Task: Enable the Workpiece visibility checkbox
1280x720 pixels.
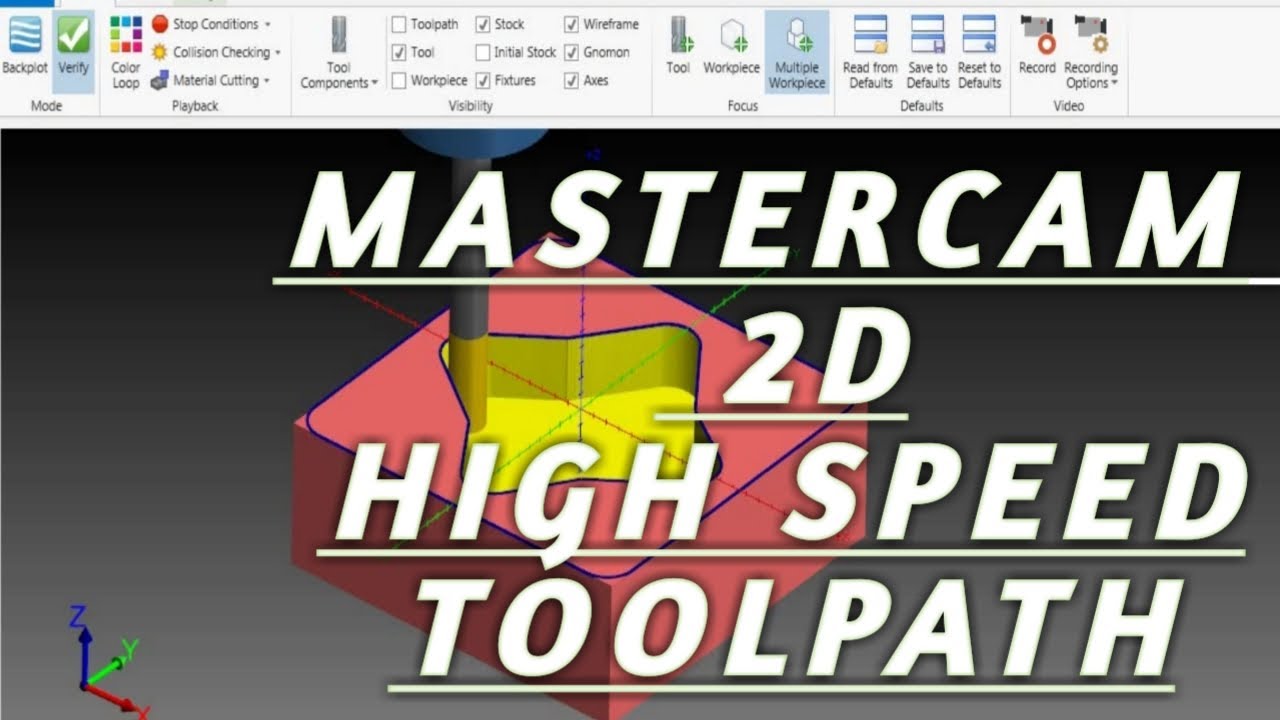Action: [399, 80]
